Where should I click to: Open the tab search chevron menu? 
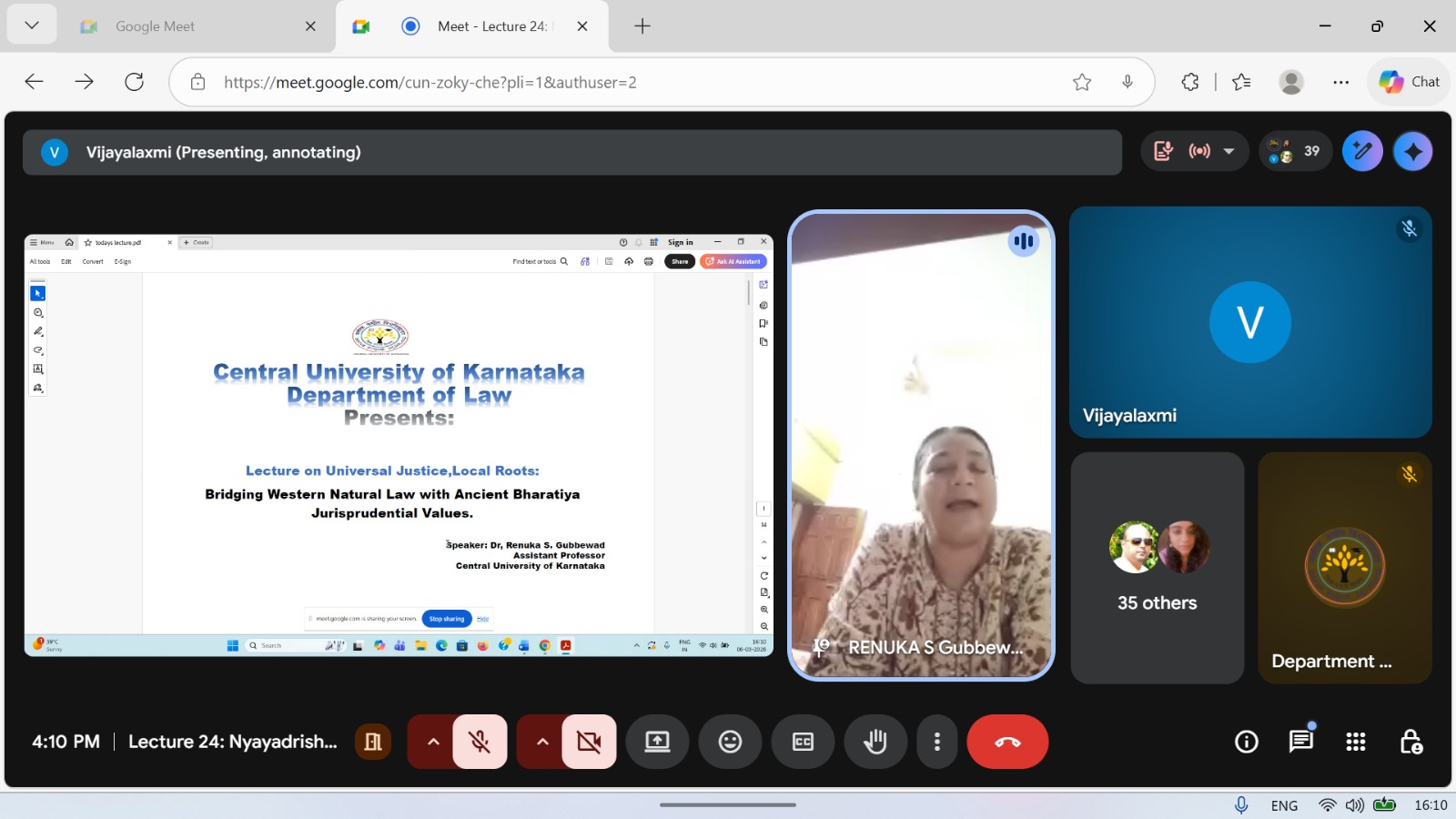tap(32, 25)
